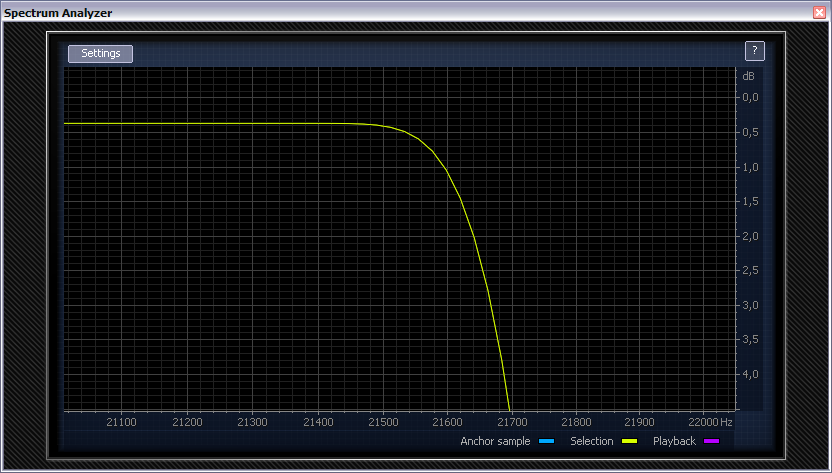Viewport: 832px width, 473px height.
Task: Click the dB unit label on axis
Action: coord(748,76)
